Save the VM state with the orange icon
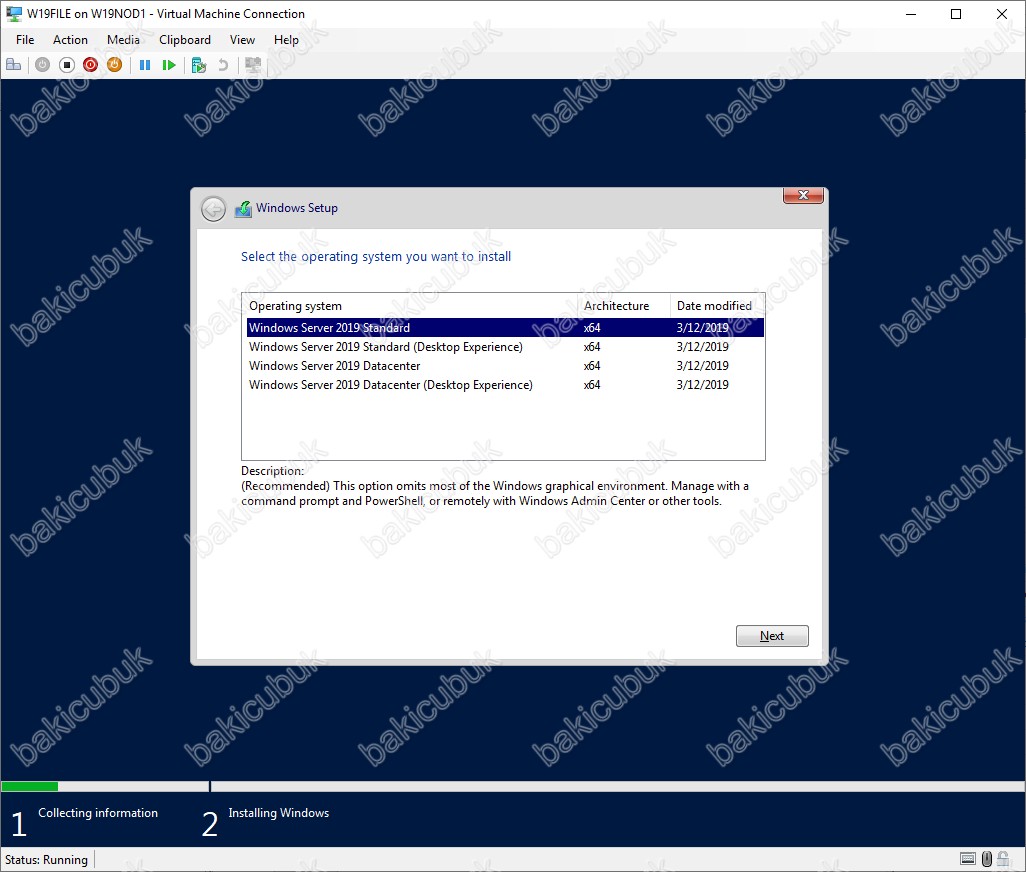Image resolution: width=1026 pixels, height=872 pixels. pyautogui.click(x=115, y=65)
